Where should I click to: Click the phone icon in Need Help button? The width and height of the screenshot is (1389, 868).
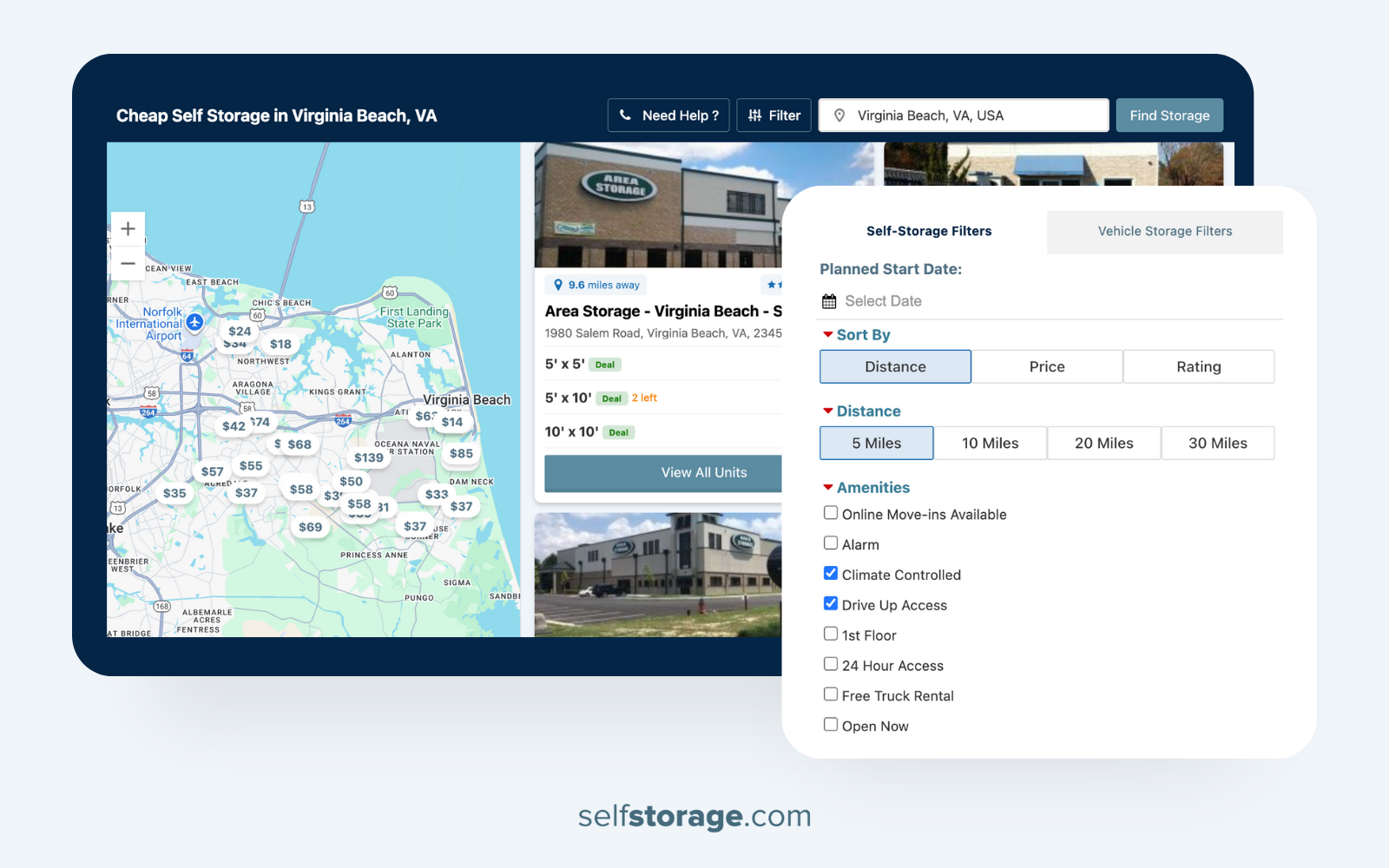[x=627, y=115]
